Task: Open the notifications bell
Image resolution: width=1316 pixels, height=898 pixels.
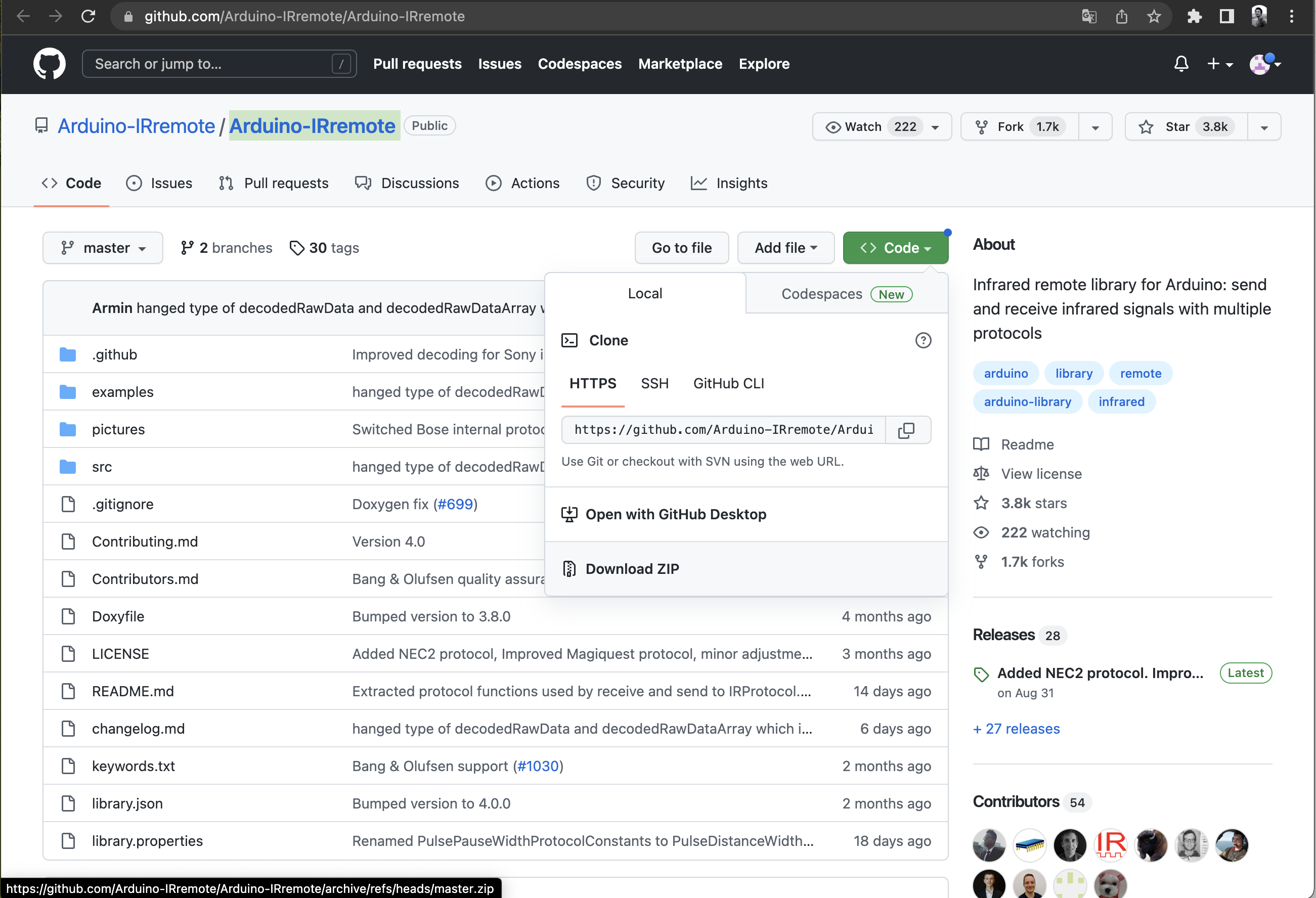Action: (1180, 63)
